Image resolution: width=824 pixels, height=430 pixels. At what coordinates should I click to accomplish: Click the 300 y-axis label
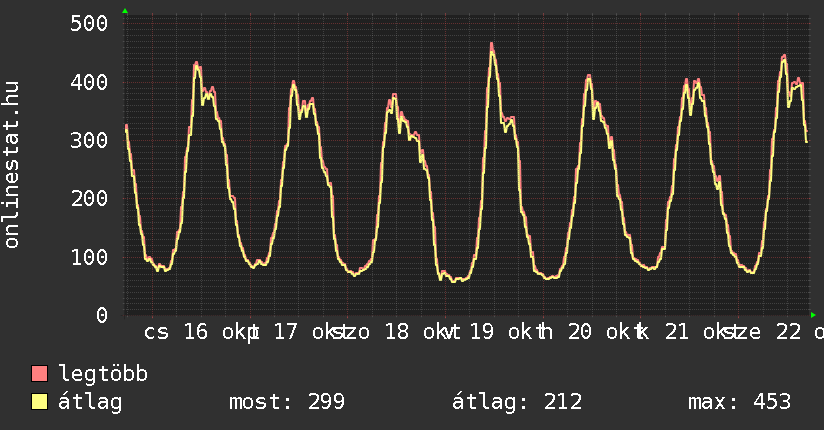[88, 140]
